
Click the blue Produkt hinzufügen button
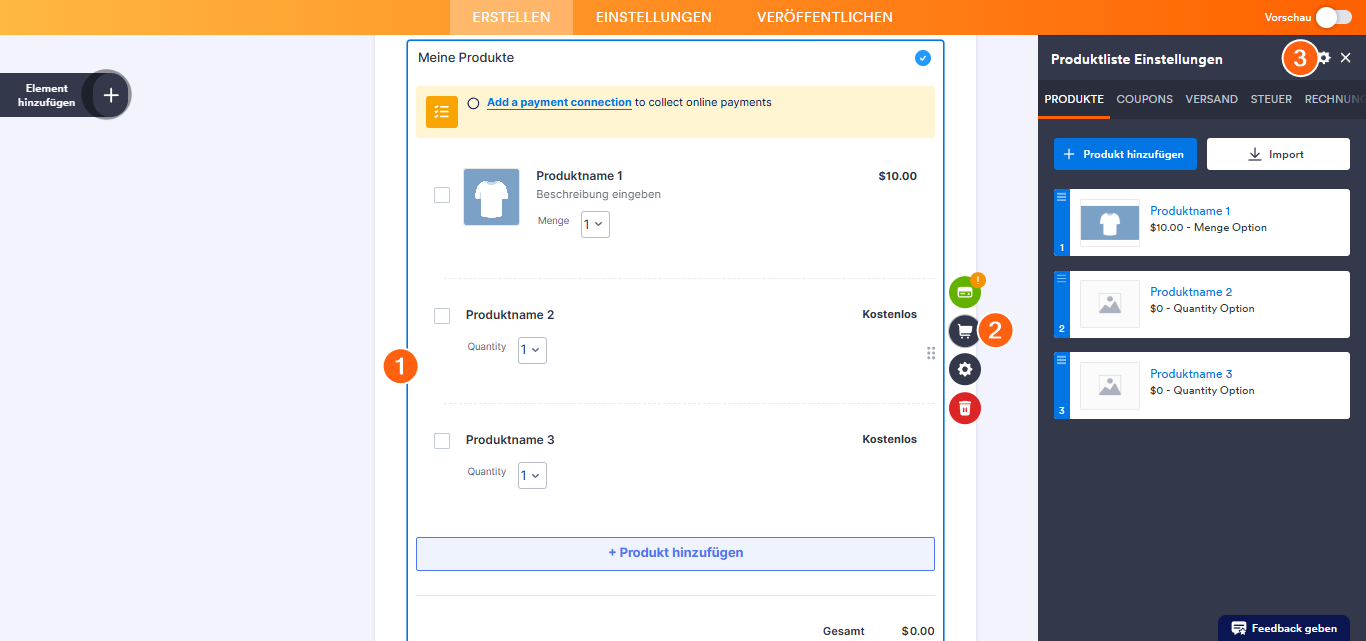[1124, 154]
